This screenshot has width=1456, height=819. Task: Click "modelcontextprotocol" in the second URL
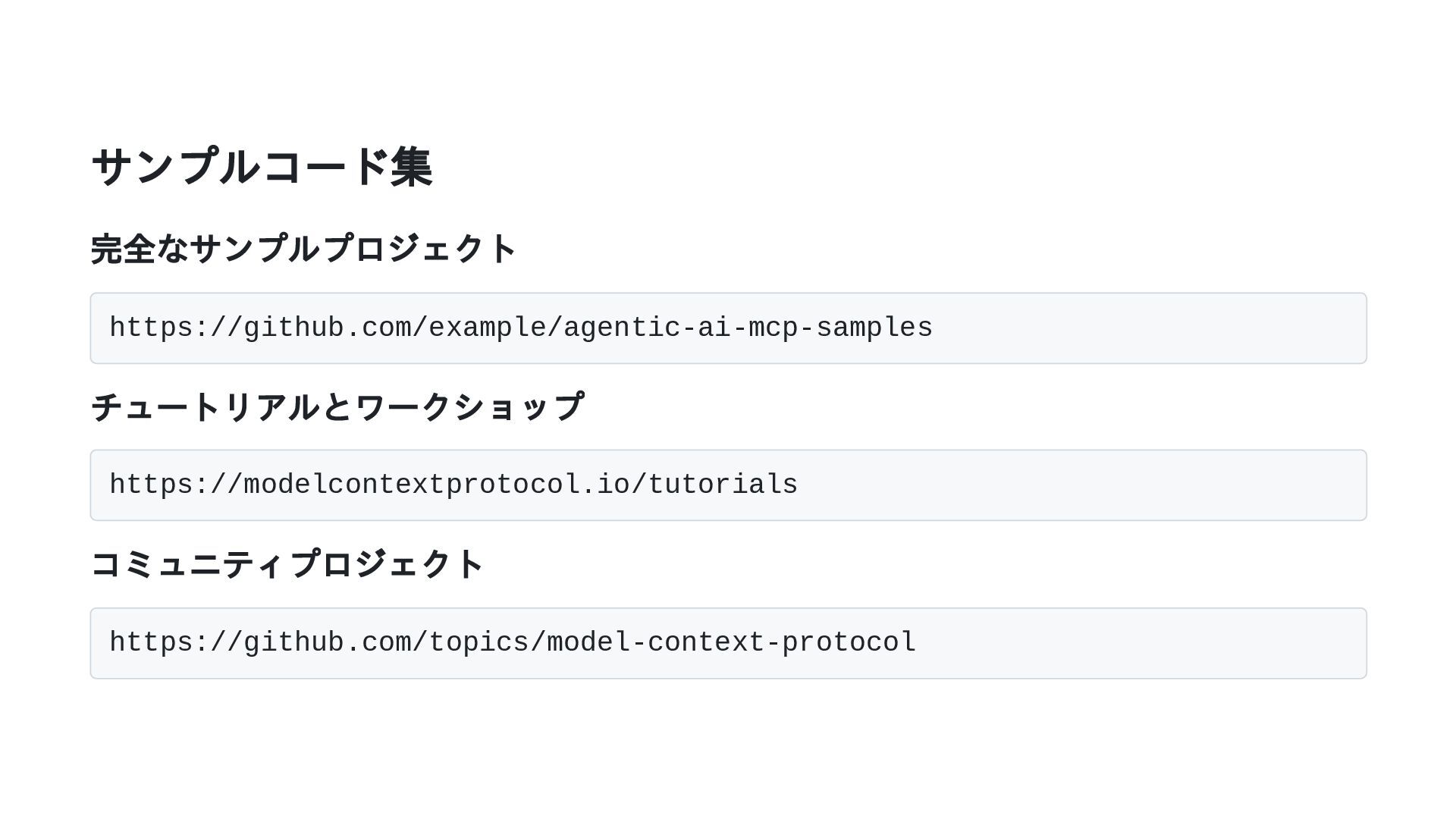(411, 485)
